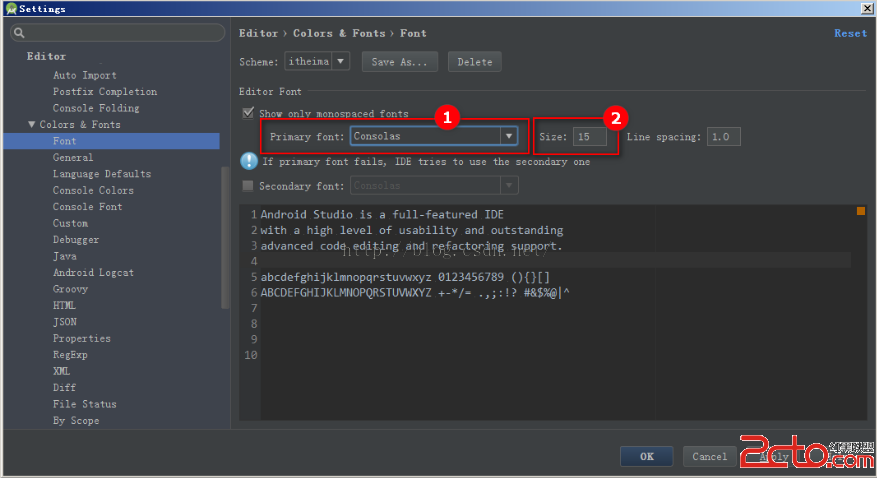Close the Settings dialog window
This screenshot has height=478, width=877.
[x=867, y=8]
